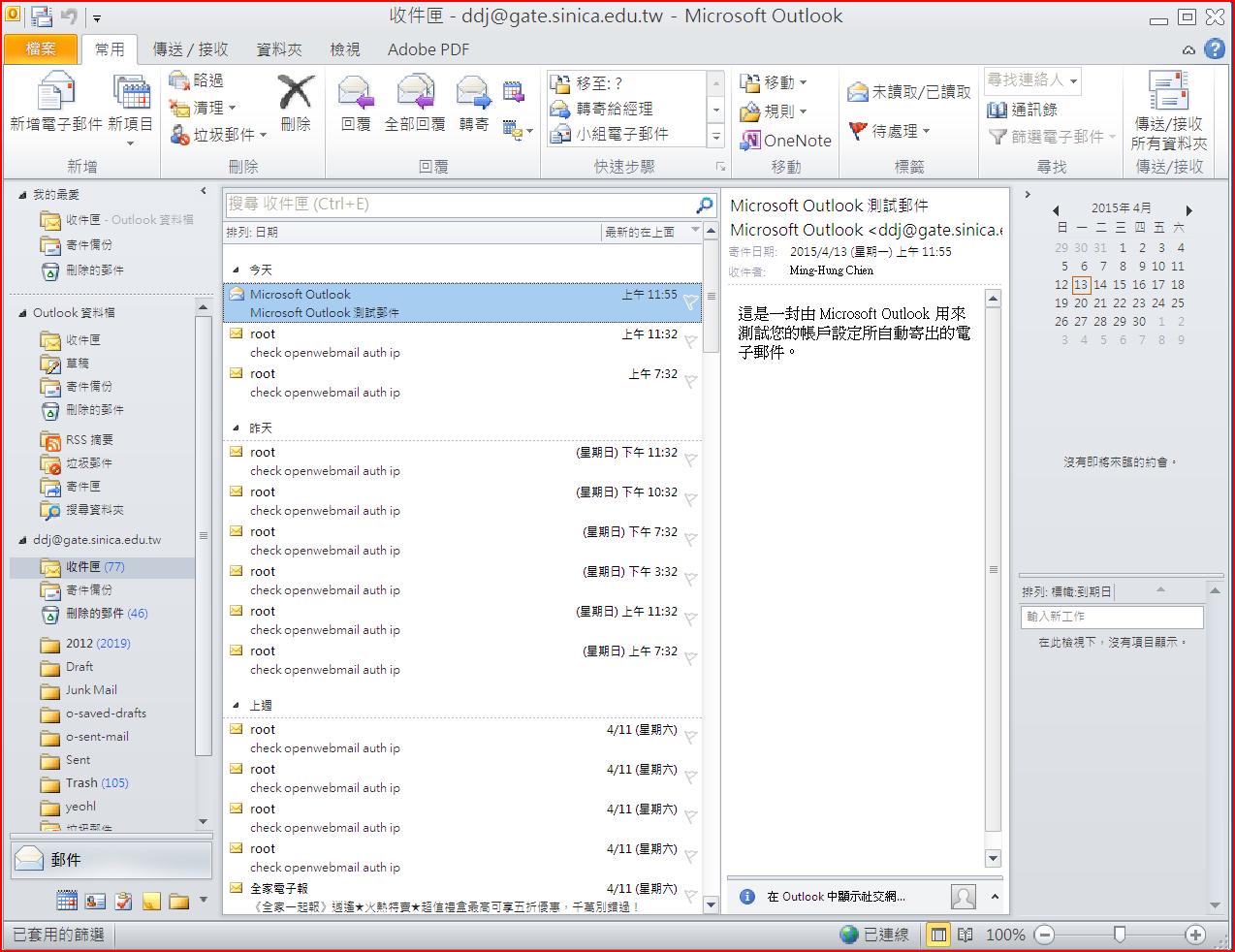Image resolution: width=1235 pixels, height=952 pixels.
Task: Flag the (星期日) 下午 7:32 root message
Action: pyautogui.click(x=690, y=540)
